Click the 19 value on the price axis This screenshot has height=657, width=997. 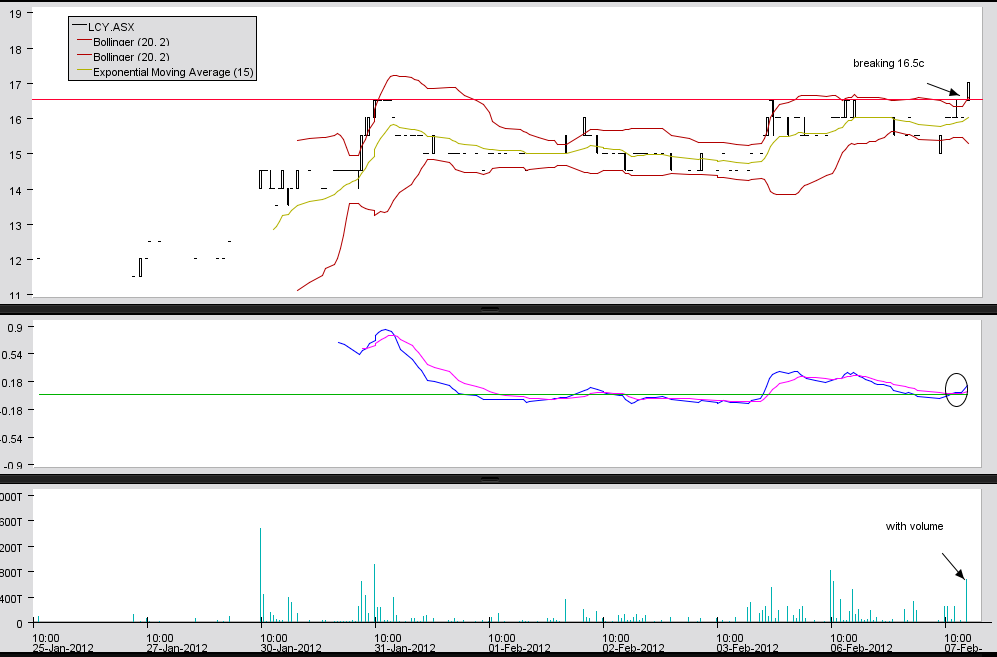coord(16,14)
